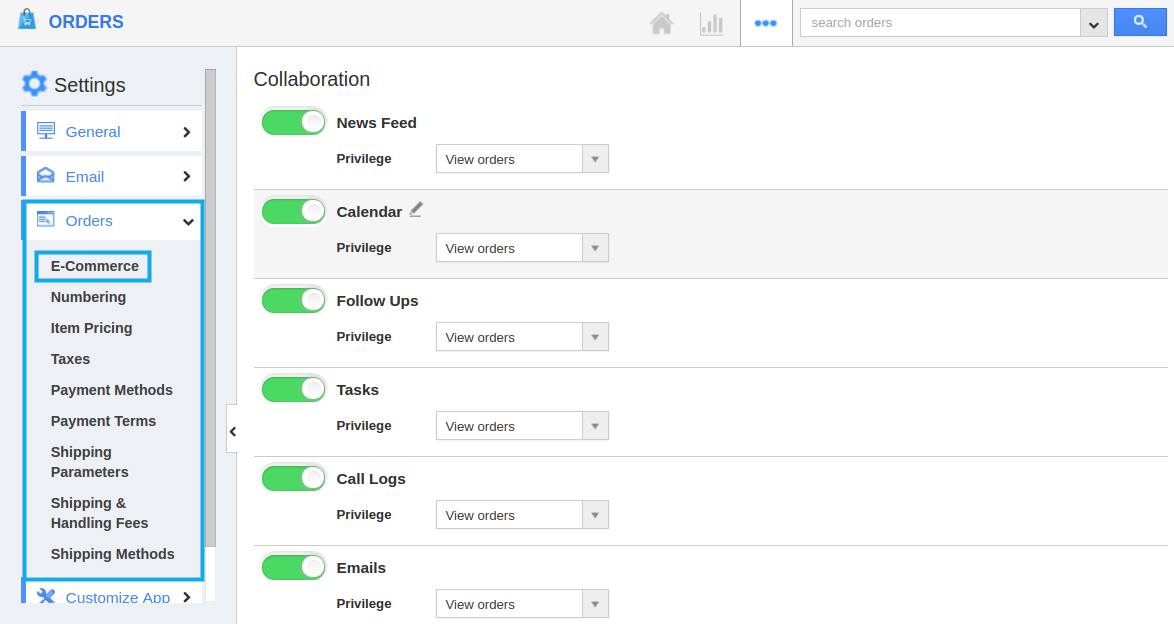
Task: Collapse the Orders section chevron
Action: click(188, 221)
